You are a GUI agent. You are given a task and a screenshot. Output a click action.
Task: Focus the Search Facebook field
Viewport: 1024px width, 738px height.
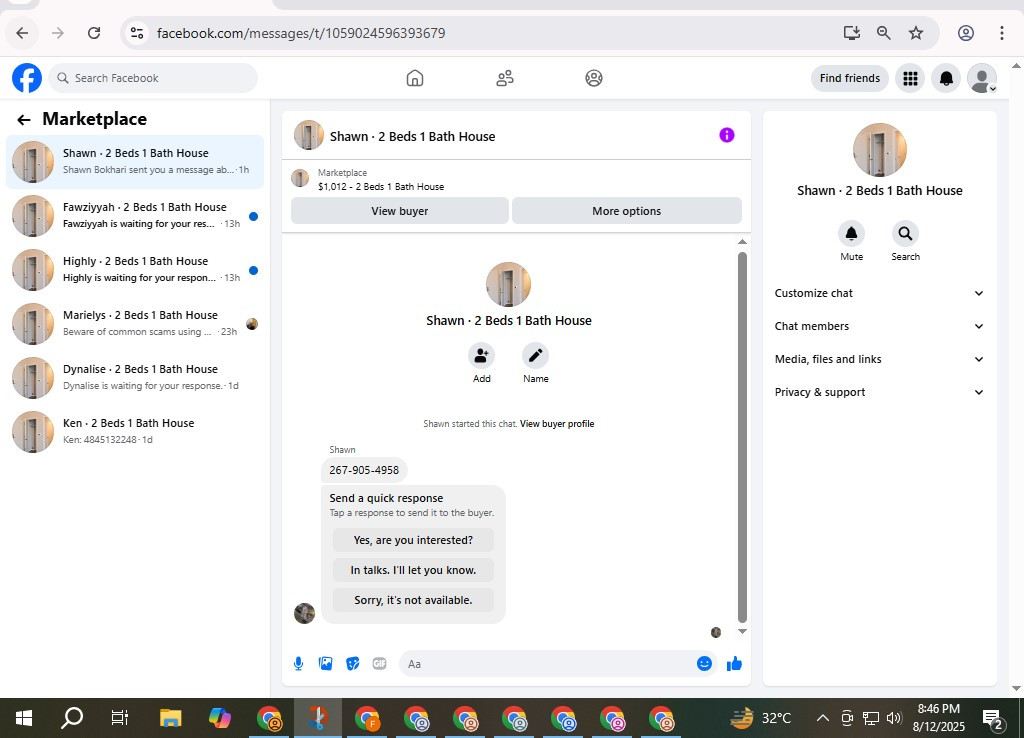(x=153, y=78)
